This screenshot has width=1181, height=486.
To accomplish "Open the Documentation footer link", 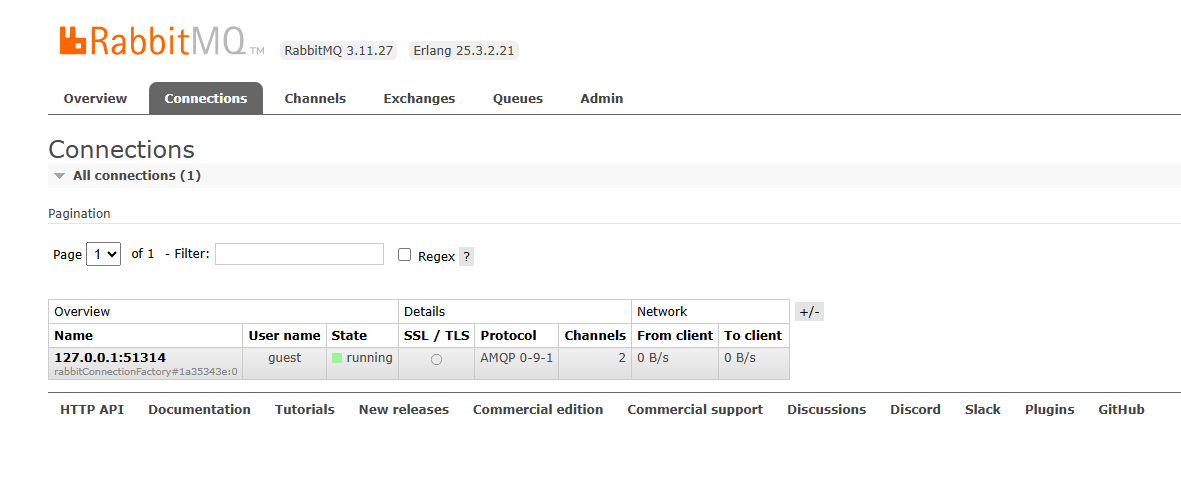I will pos(200,410).
